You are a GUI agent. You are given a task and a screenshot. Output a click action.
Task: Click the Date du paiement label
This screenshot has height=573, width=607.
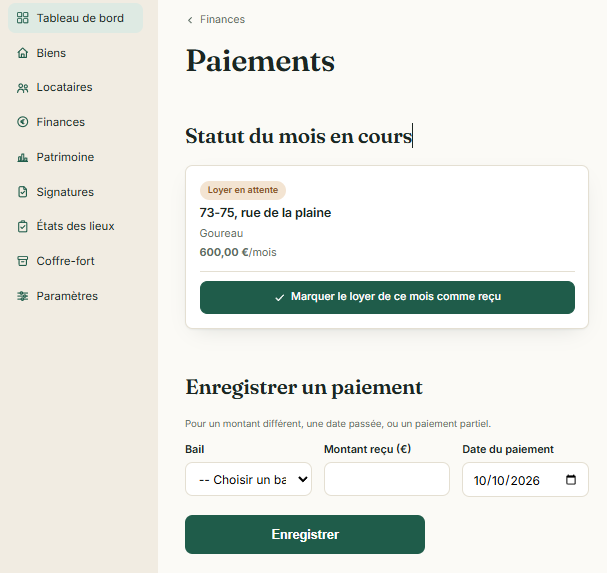(508, 449)
